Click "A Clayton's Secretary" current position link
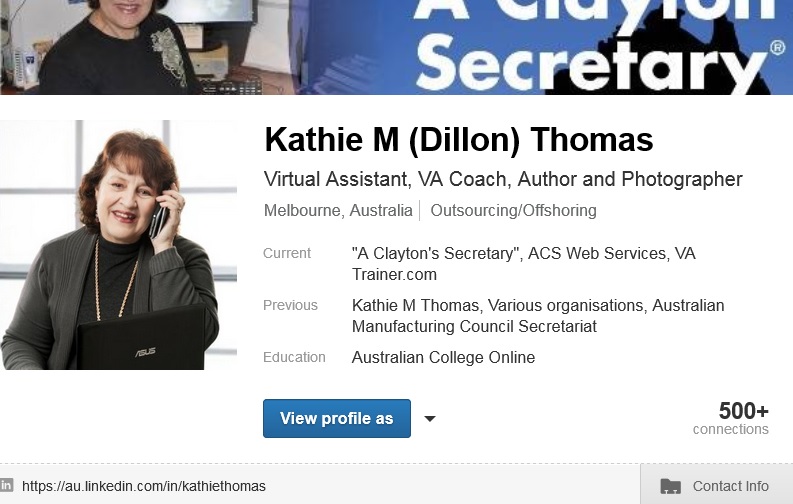Image resolution: width=793 pixels, height=504 pixels. [x=437, y=253]
